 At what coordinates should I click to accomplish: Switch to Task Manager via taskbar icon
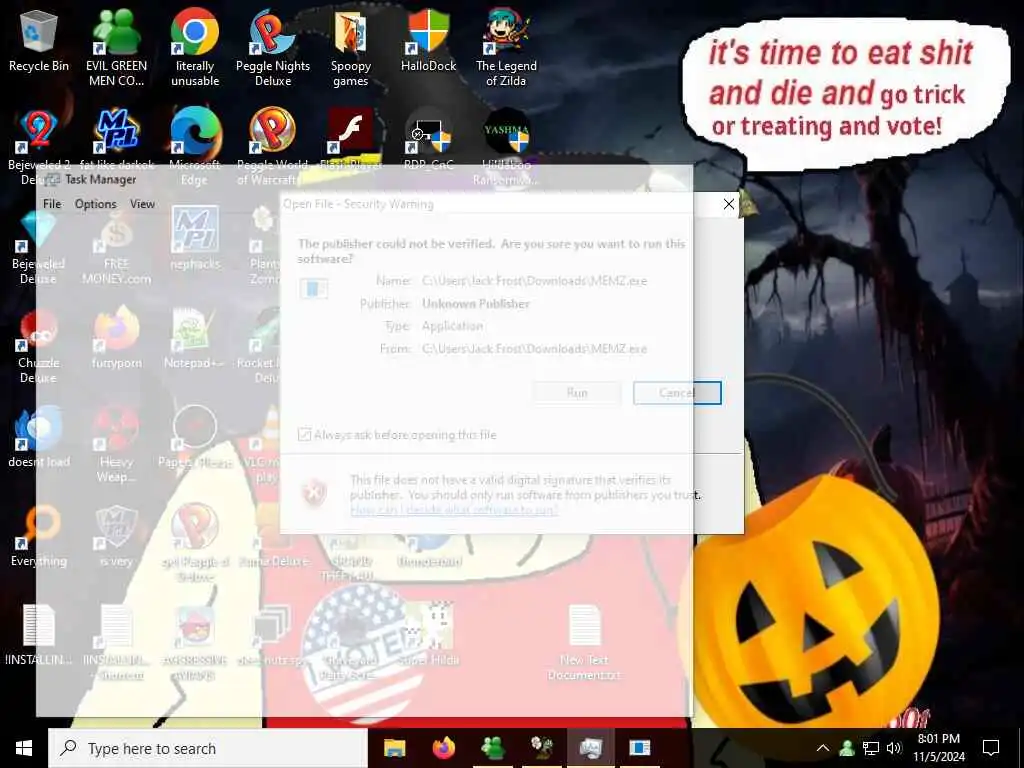590,748
